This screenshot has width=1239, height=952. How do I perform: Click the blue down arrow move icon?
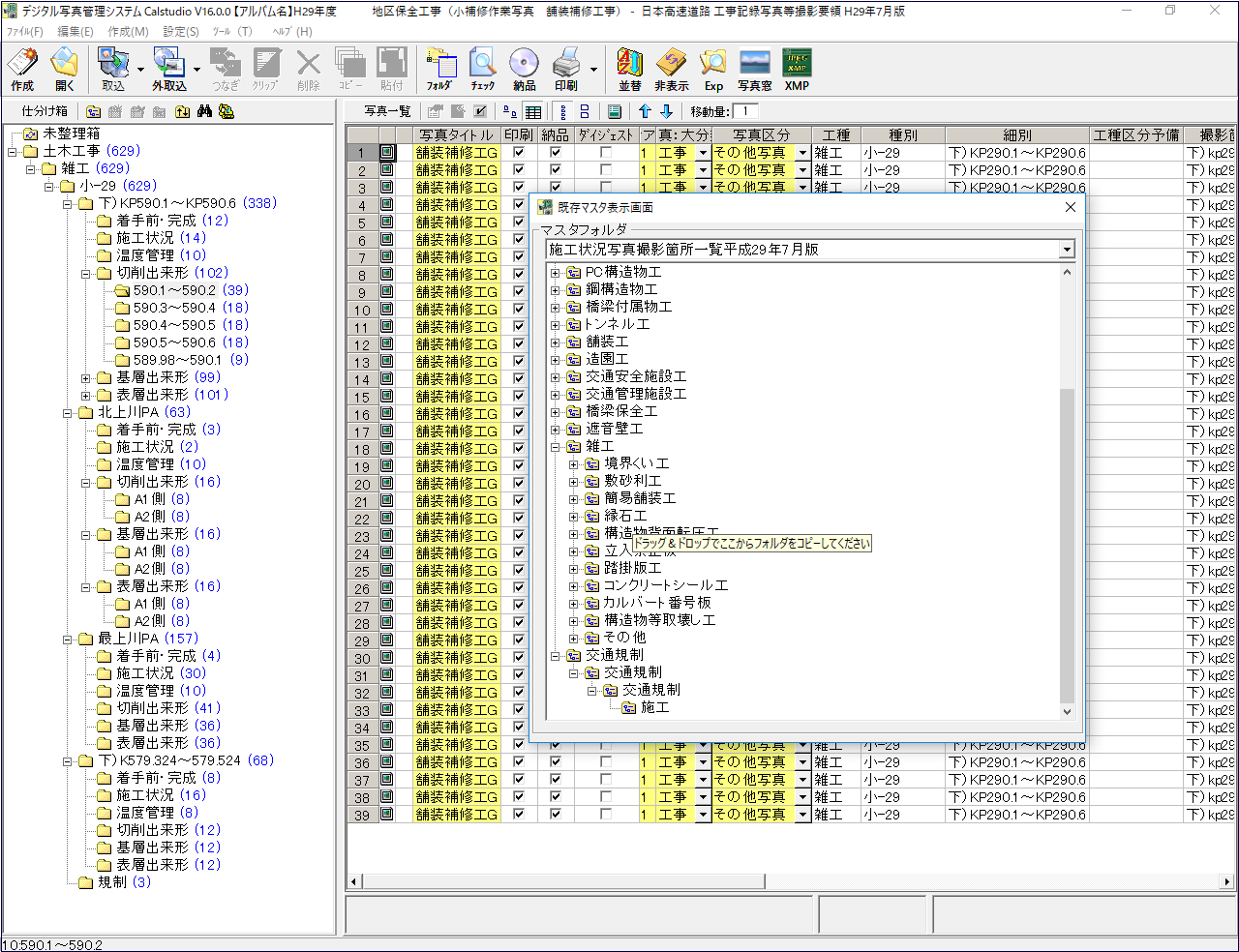point(666,111)
